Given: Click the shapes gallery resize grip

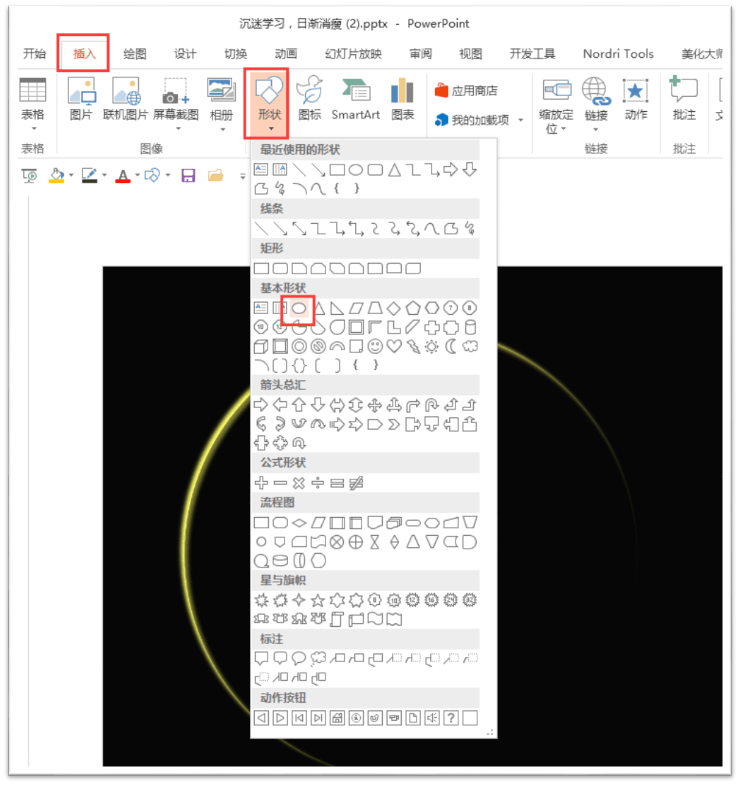Looking at the screenshot, I should (x=490, y=732).
